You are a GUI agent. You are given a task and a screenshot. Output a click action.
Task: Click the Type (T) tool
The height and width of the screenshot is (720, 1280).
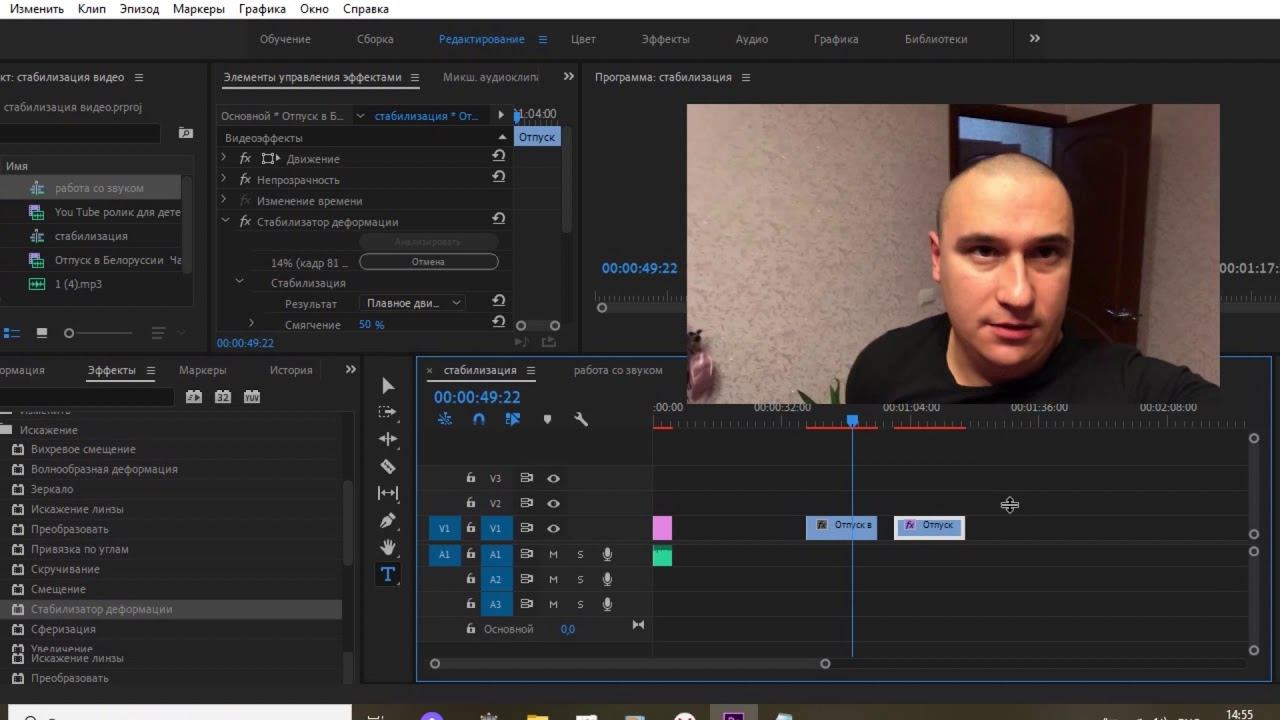[388, 574]
